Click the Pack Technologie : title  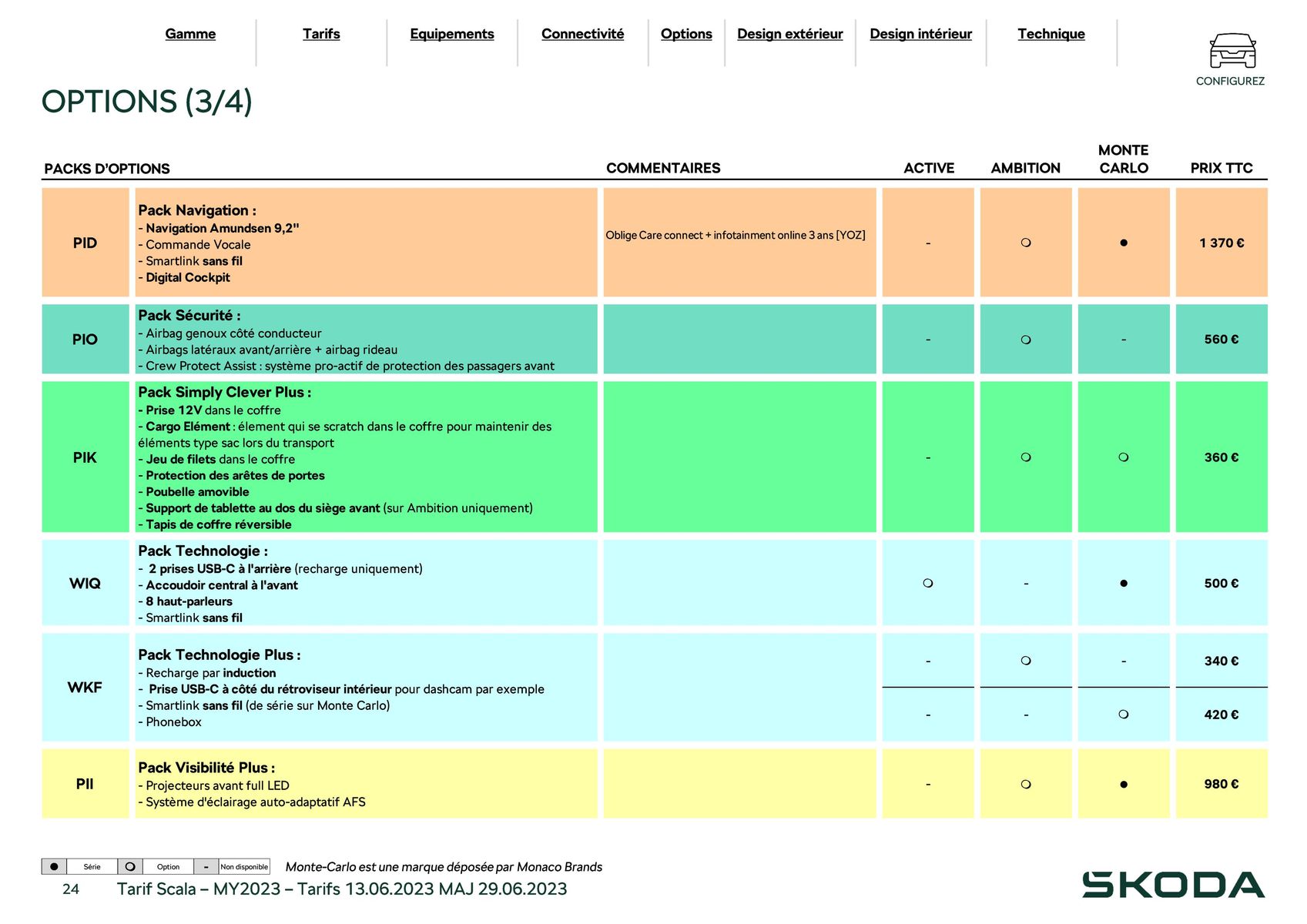203,551
